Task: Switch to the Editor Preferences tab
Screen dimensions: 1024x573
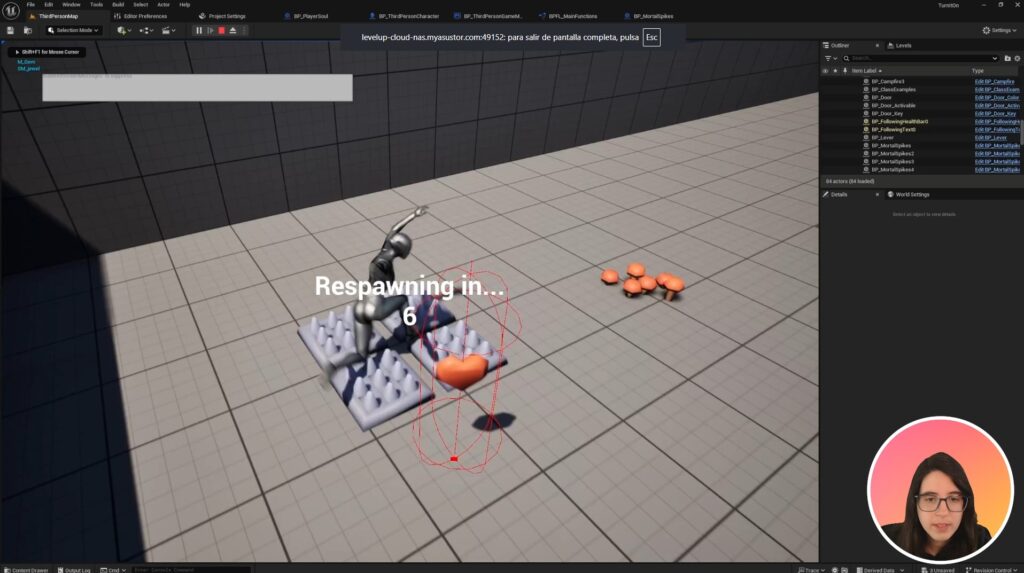Action: (140, 16)
